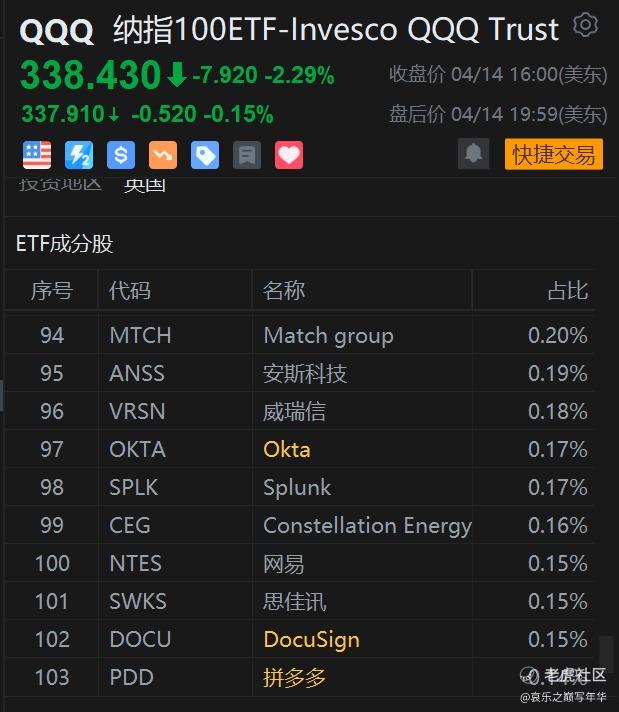Click the blue dollar sign icon

click(121, 155)
